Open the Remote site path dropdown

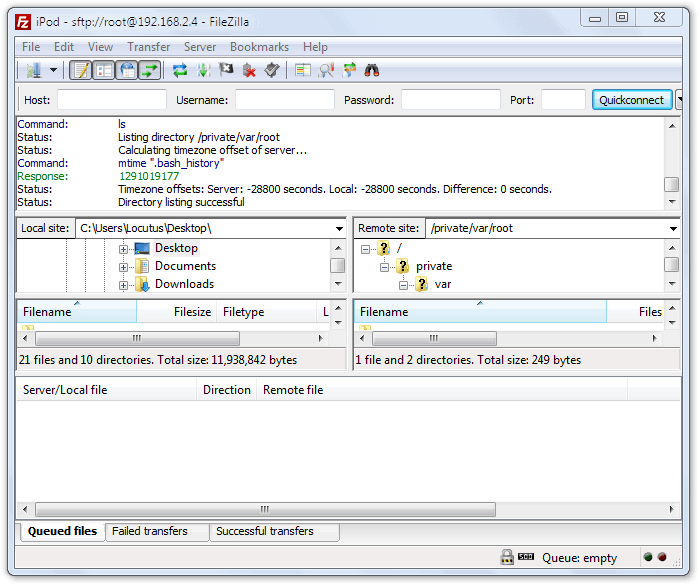tap(673, 229)
